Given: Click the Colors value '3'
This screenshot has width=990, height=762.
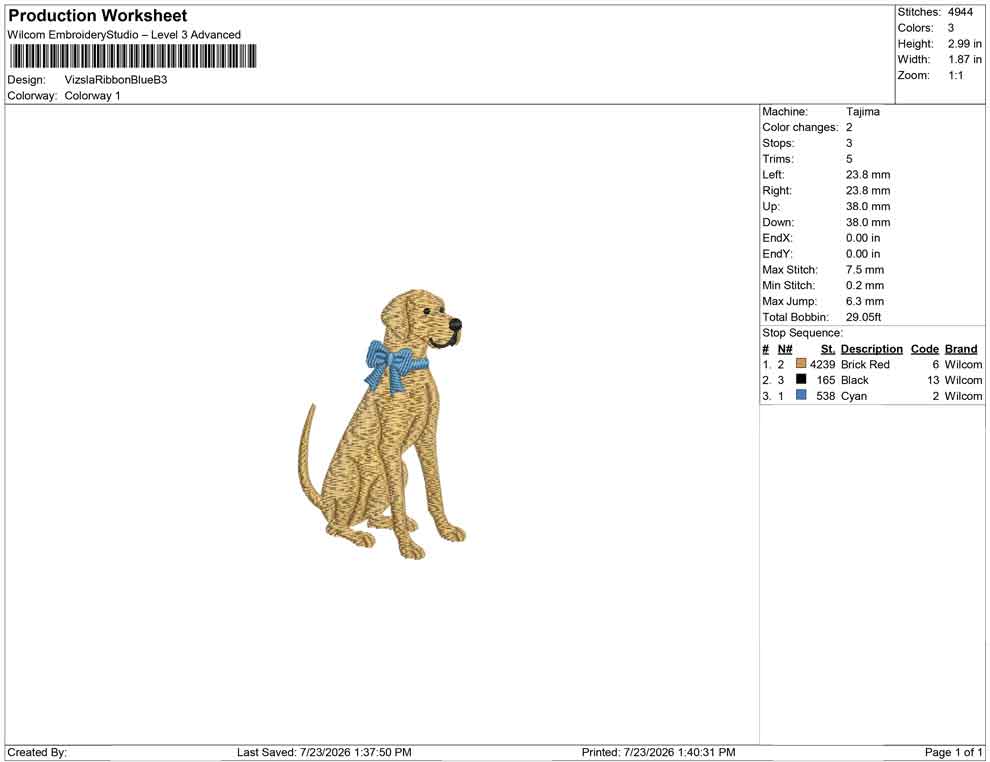Looking at the screenshot, I should 951,28.
